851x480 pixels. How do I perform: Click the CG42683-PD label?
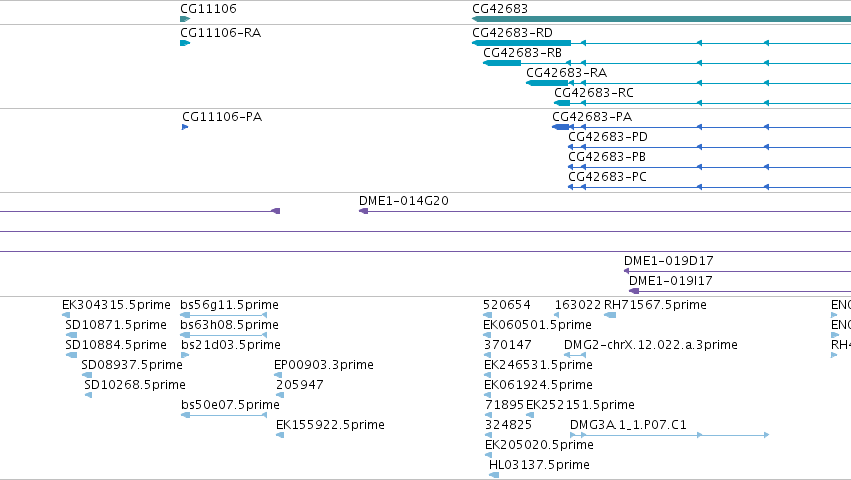pyautogui.click(x=608, y=137)
